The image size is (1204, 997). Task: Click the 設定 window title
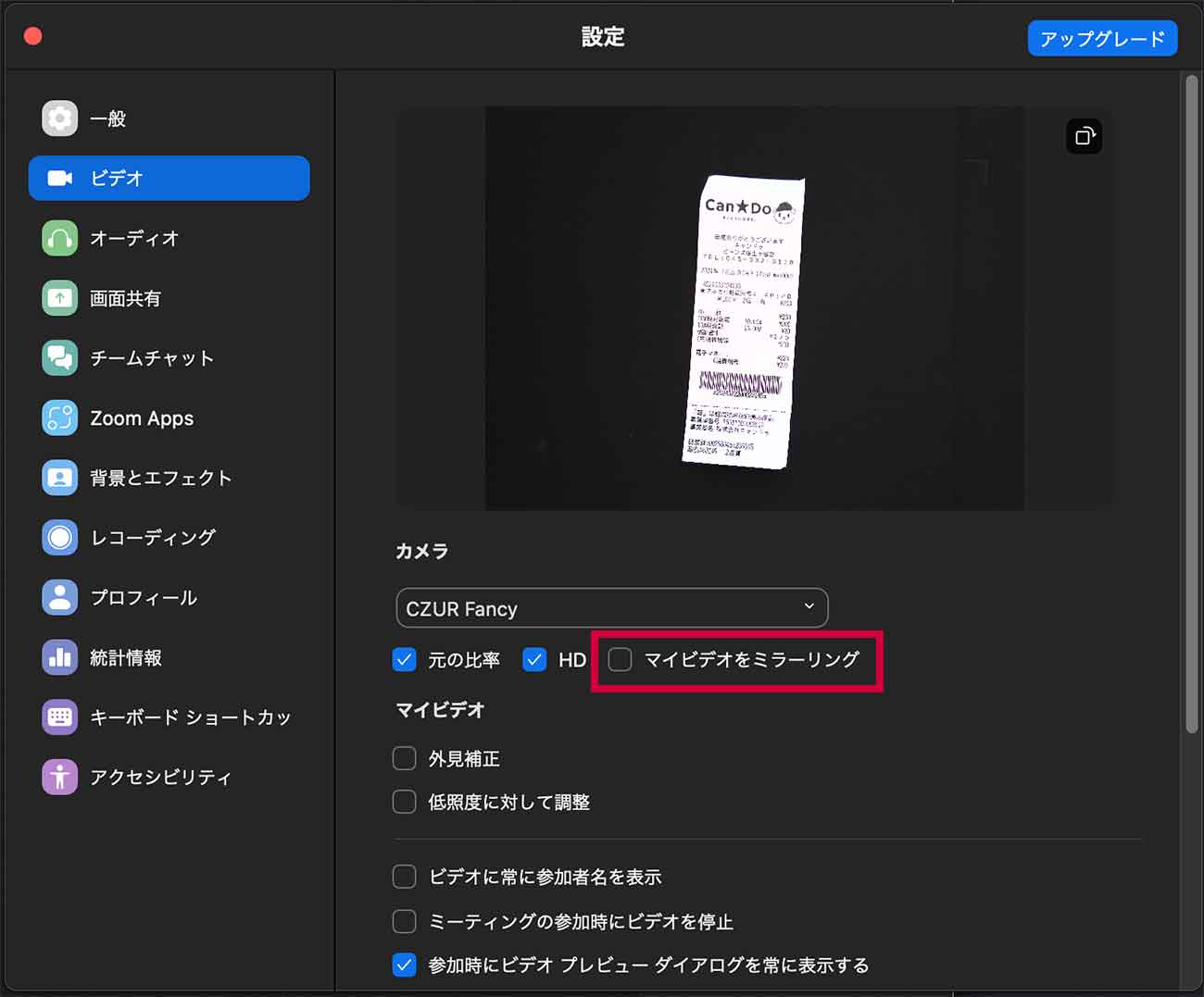click(x=603, y=37)
